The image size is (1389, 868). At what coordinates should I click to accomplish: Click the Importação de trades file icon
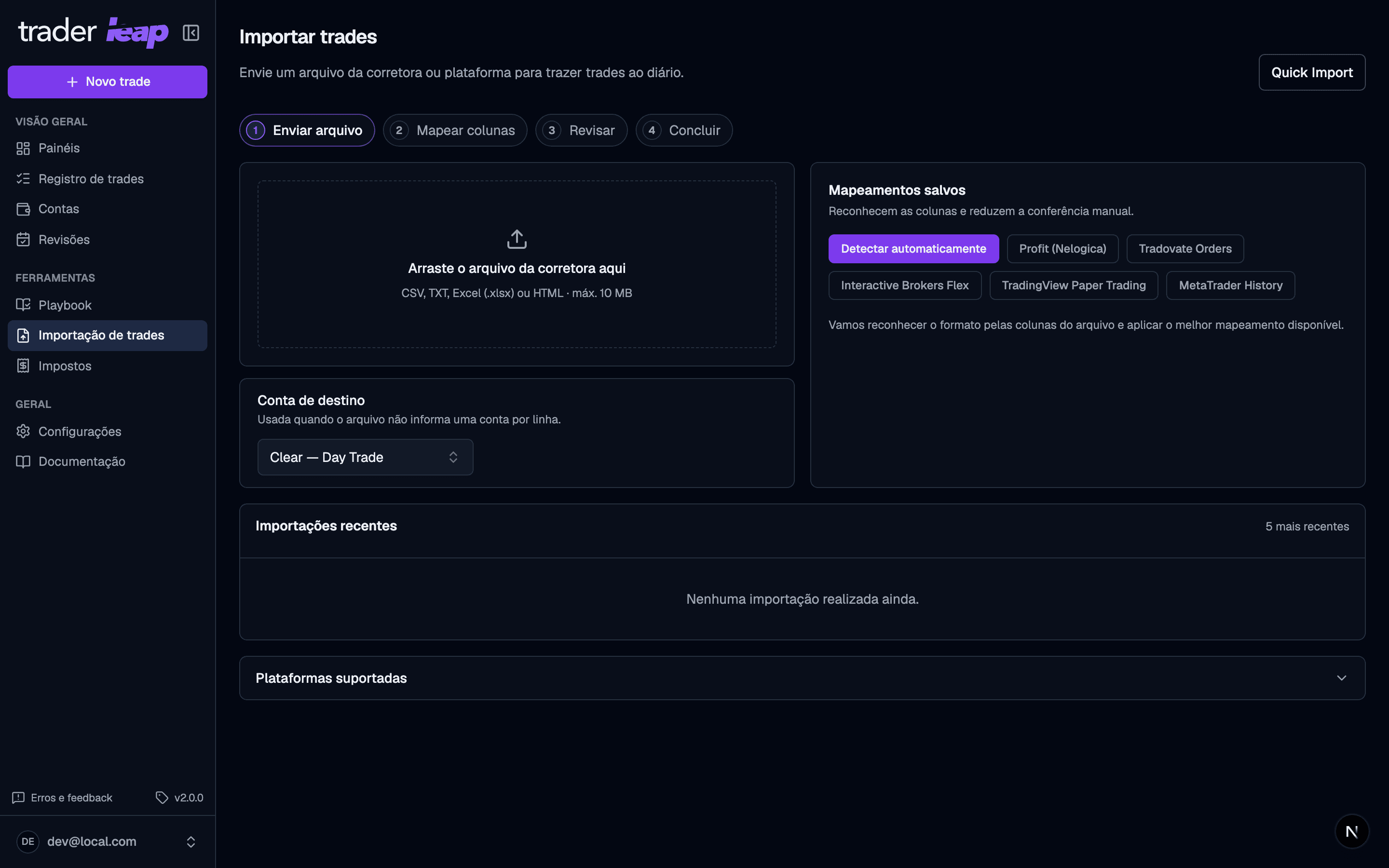(23, 335)
